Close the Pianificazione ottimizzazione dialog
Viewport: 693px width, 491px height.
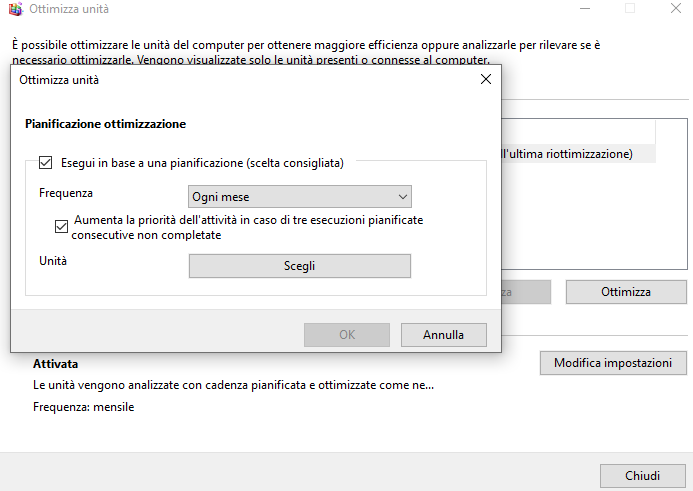pyautogui.click(x=486, y=79)
